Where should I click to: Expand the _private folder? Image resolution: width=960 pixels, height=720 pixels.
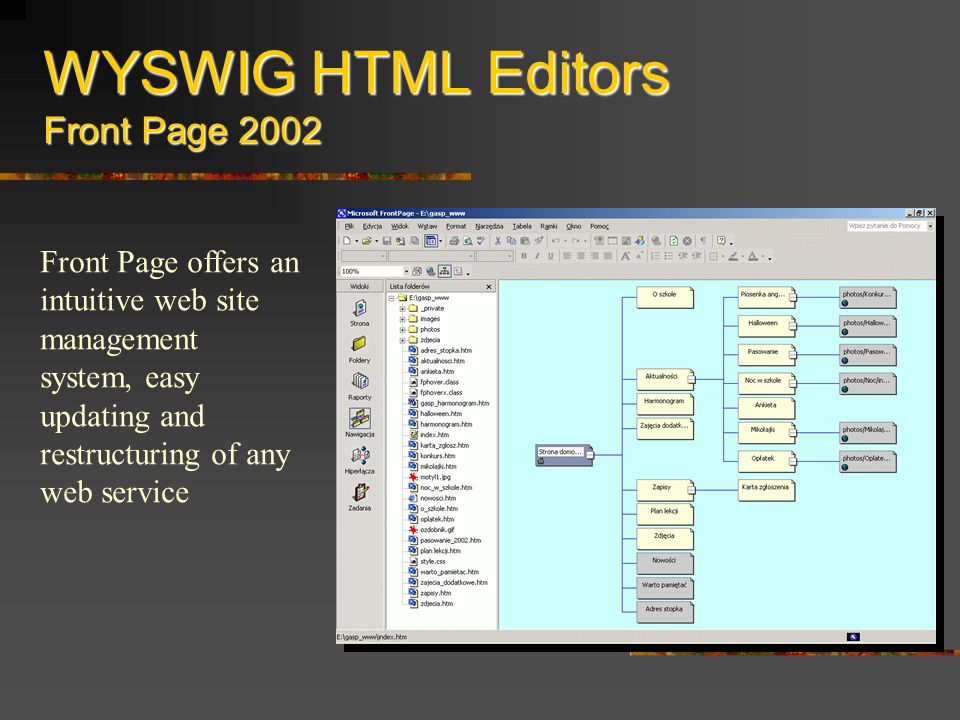402,309
